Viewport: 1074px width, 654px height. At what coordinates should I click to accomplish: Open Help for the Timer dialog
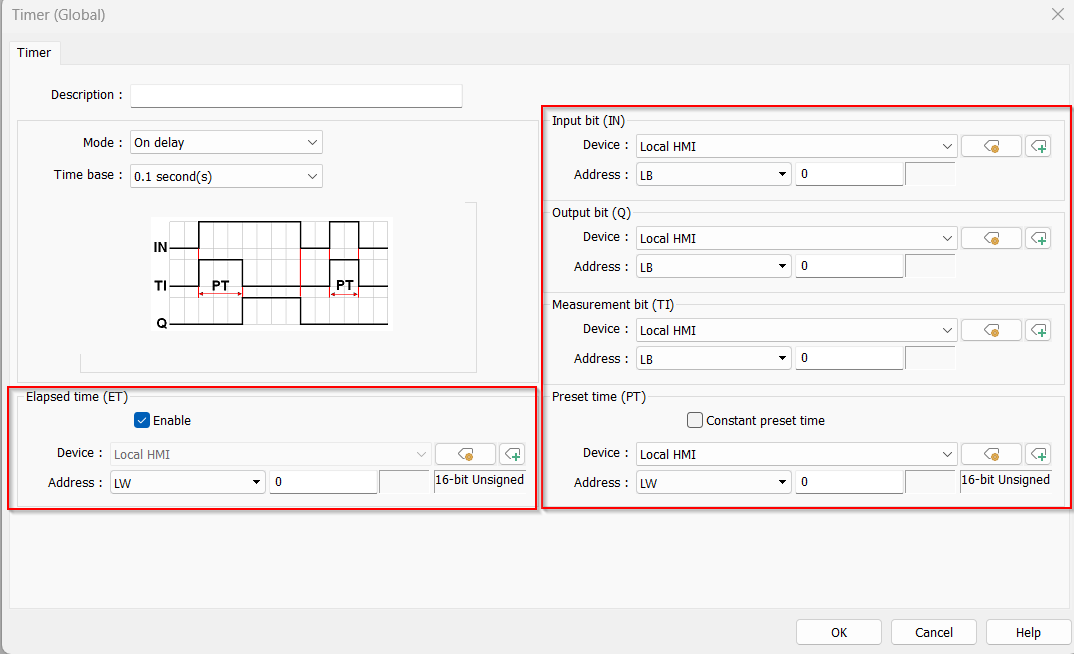pyautogui.click(x=1027, y=632)
